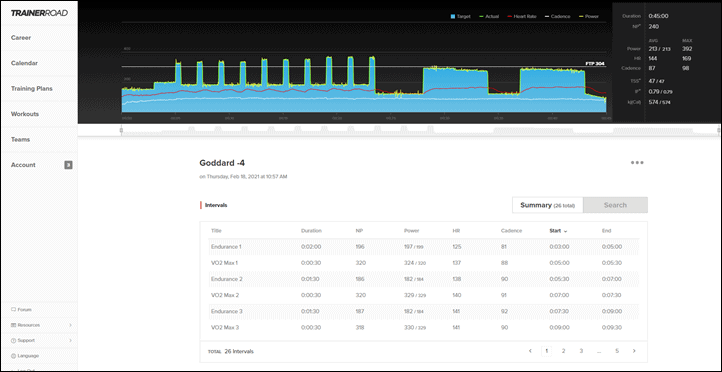The image size is (722, 372).
Task: Switch to the Search tab
Action: [x=615, y=205]
